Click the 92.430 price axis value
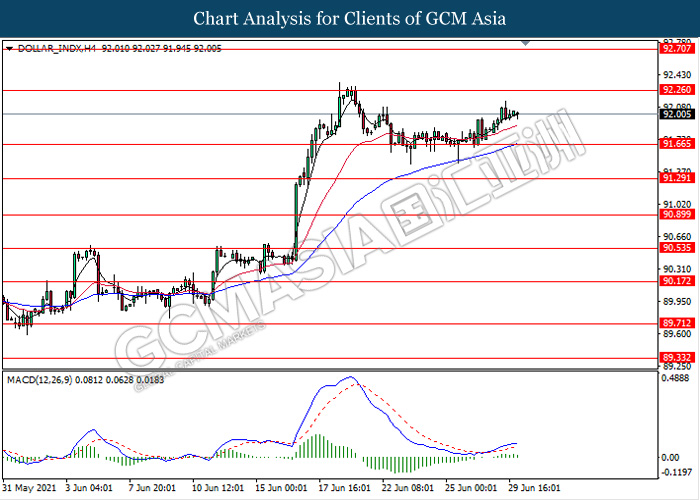Screen dimensions: 700x500 [x=678, y=75]
